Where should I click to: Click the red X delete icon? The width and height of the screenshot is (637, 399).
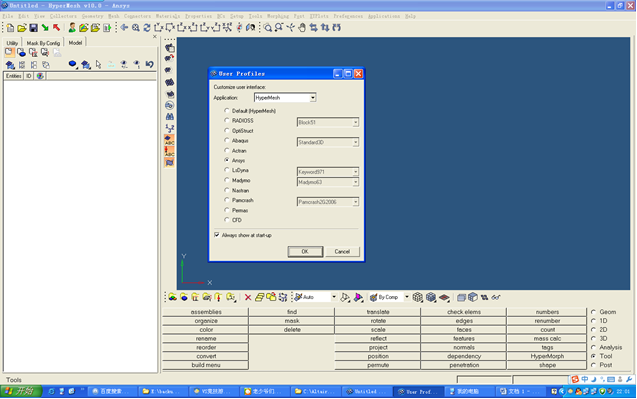pos(248,297)
